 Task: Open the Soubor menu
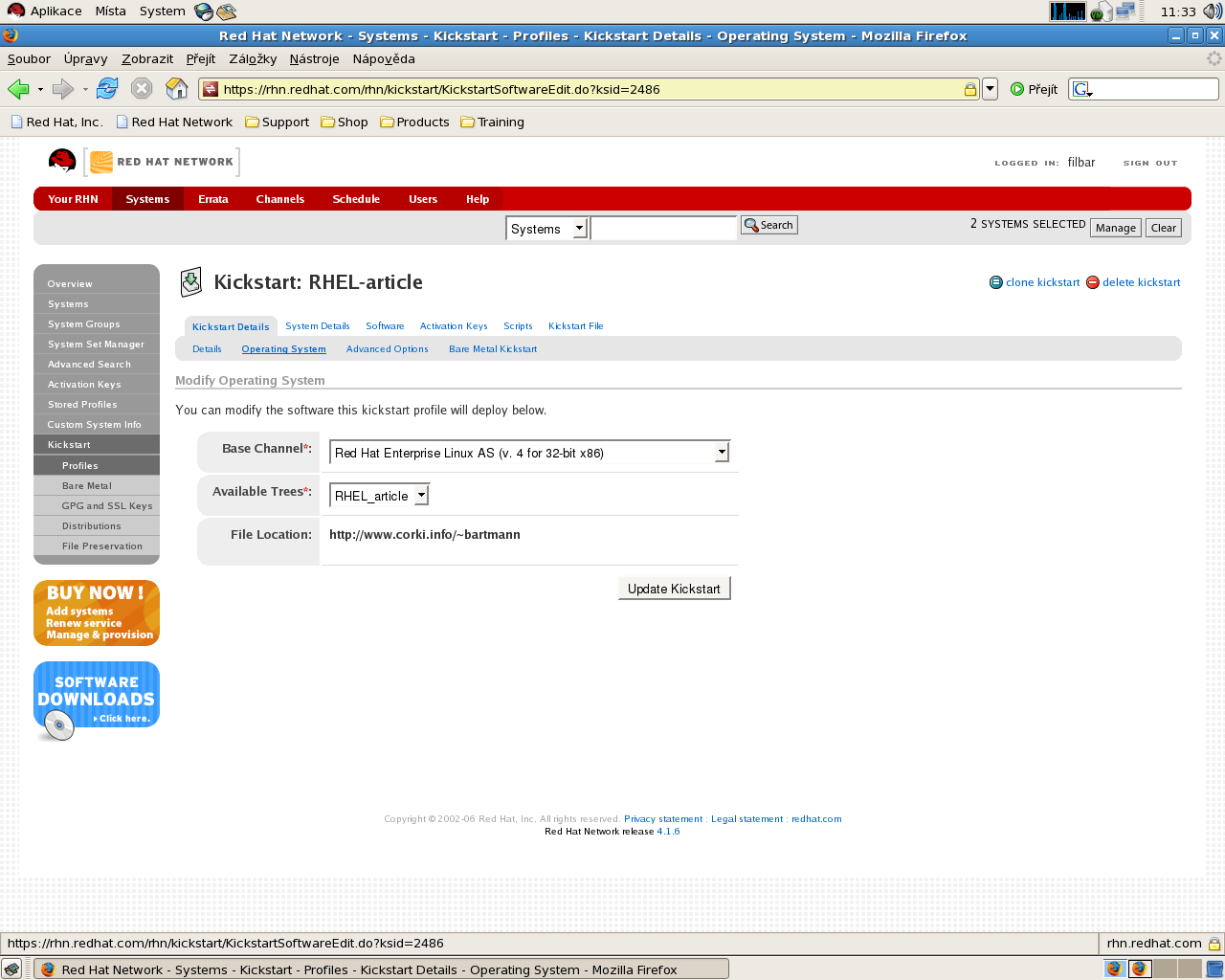pyautogui.click(x=29, y=58)
